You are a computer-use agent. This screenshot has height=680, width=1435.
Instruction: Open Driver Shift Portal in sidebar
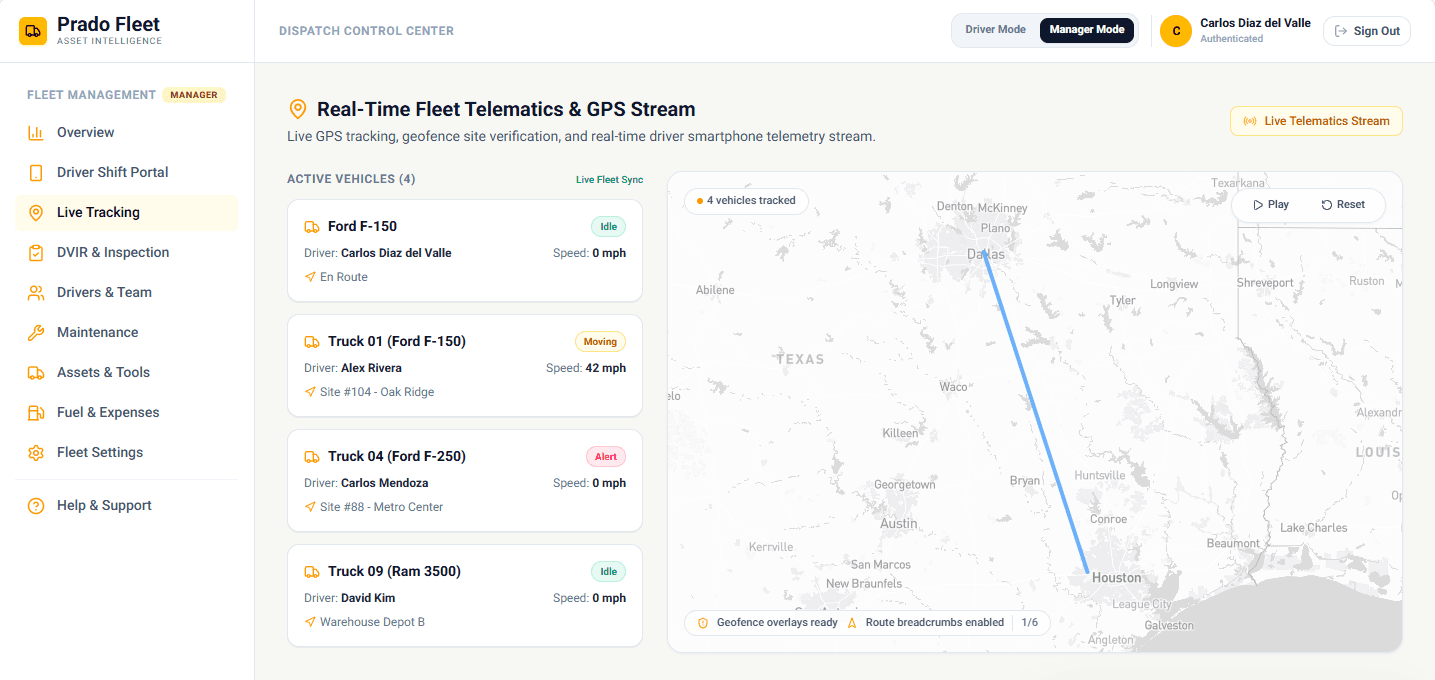[x=126, y=172]
